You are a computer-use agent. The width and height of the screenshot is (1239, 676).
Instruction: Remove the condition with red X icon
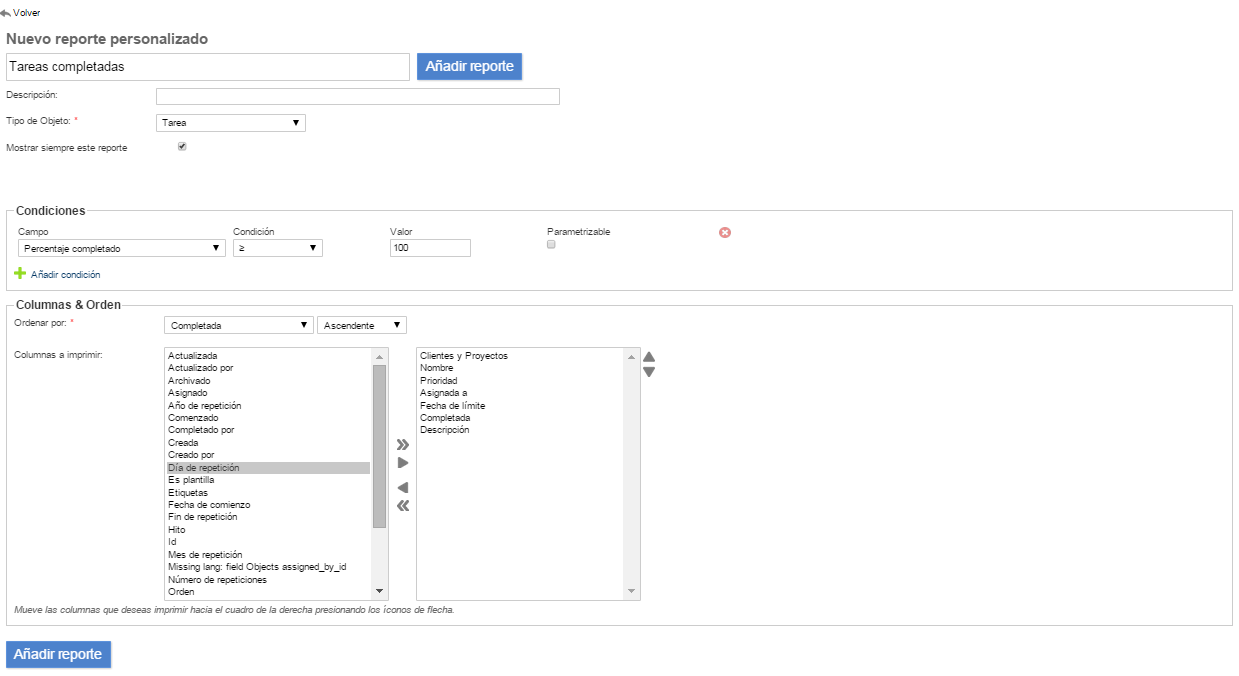(725, 232)
